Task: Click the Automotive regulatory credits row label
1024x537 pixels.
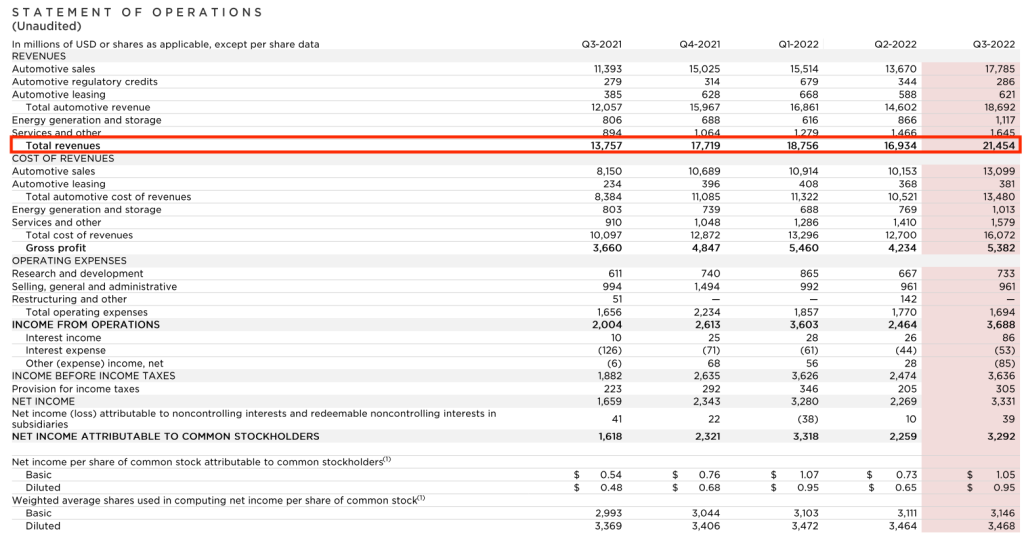Action: (85, 82)
